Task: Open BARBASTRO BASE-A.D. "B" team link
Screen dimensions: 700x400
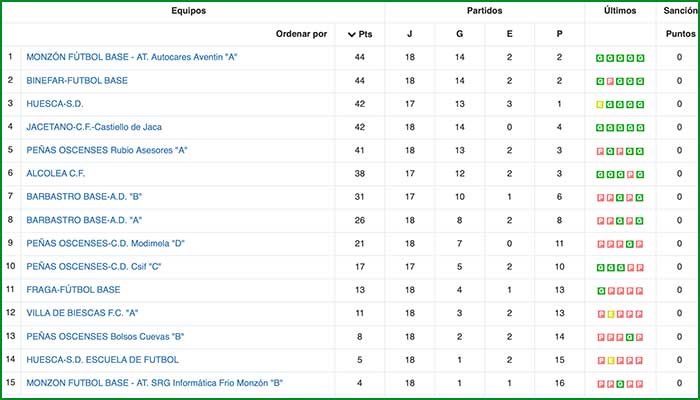Action: pyautogui.click(x=84, y=197)
